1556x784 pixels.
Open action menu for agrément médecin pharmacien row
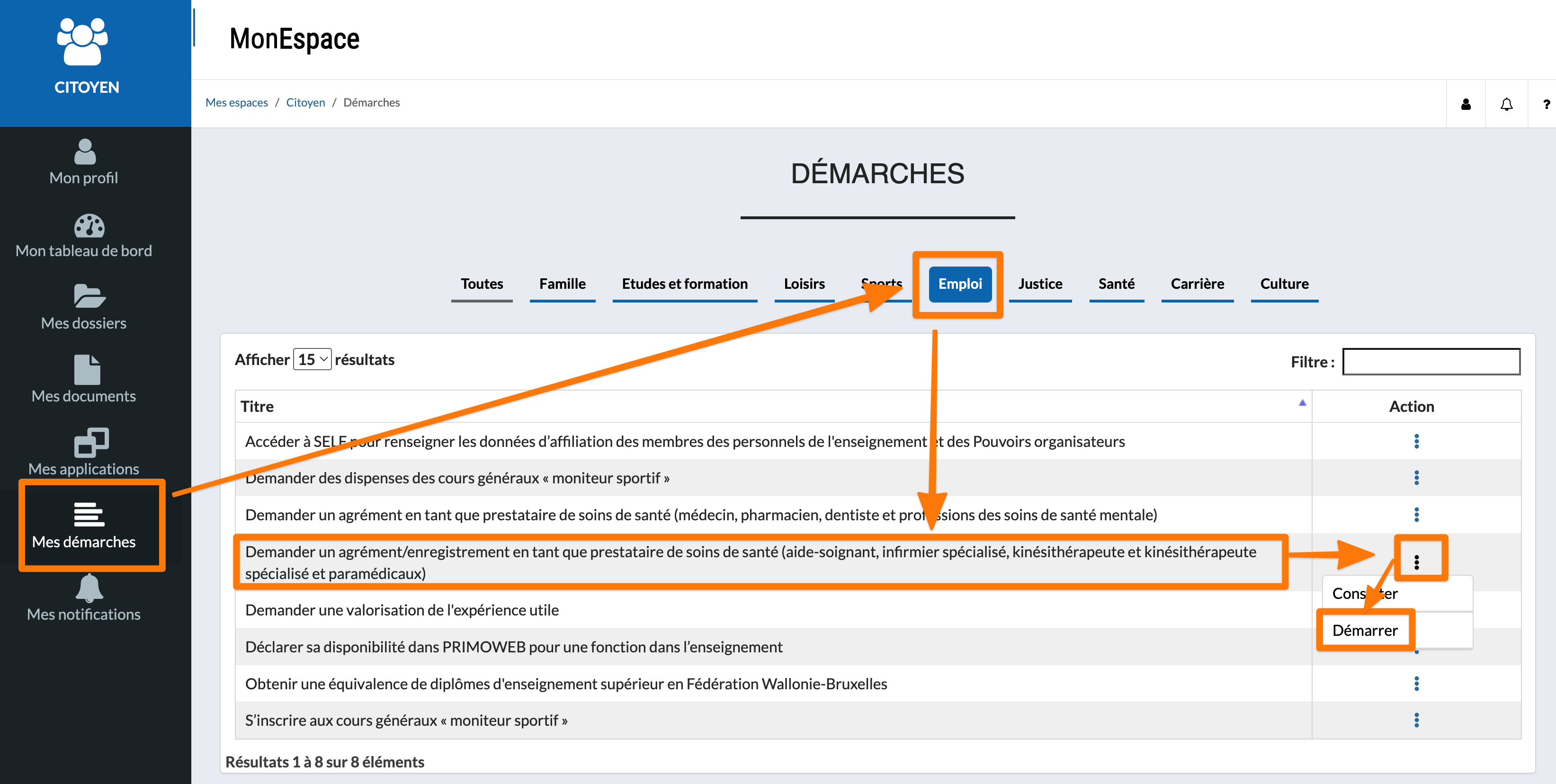(x=1416, y=515)
